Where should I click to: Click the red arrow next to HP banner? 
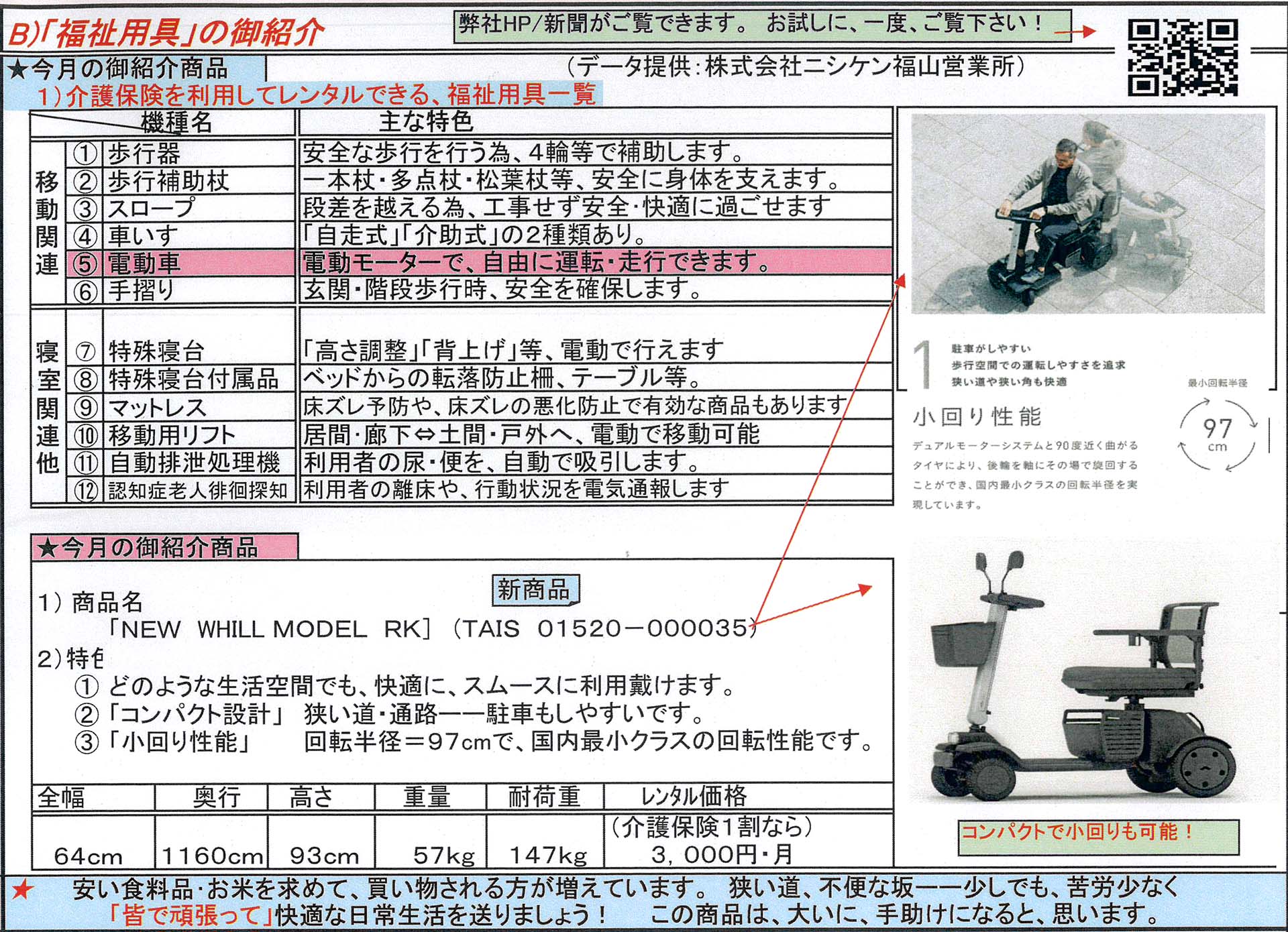pos(1075,31)
